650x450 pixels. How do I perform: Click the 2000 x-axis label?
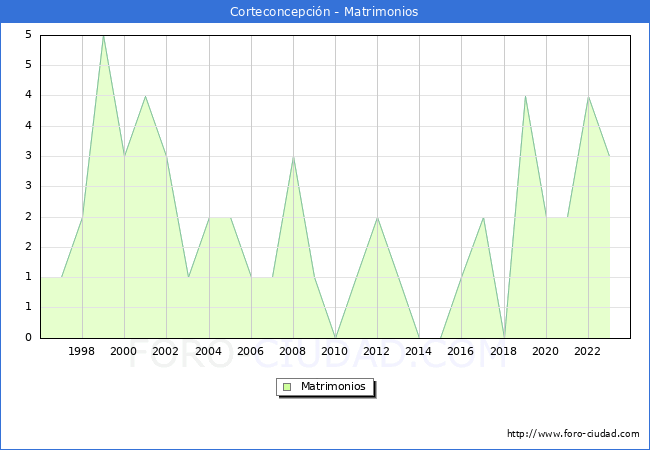click(124, 351)
